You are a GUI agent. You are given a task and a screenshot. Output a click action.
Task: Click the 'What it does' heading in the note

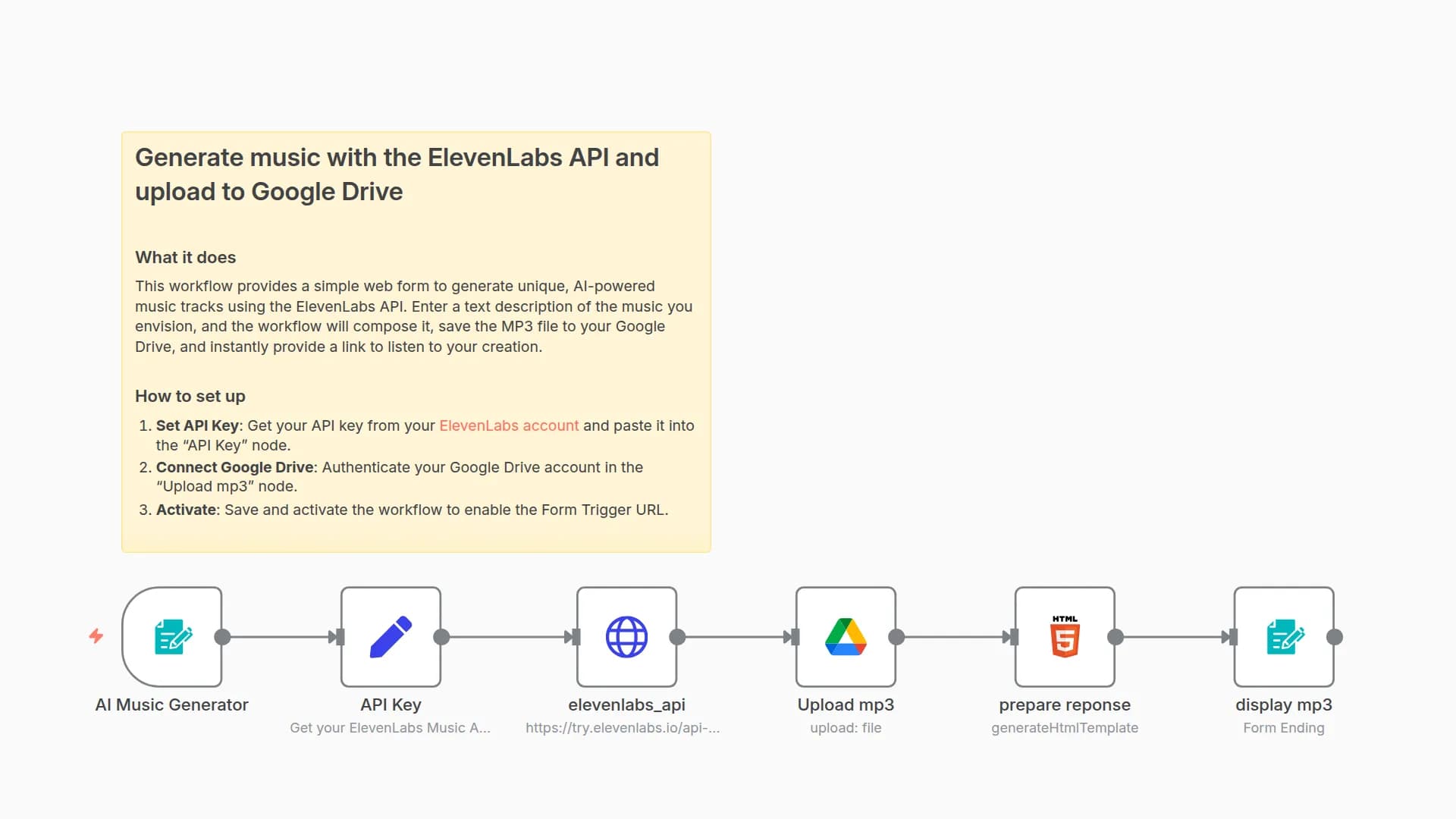[x=185, y=257]
